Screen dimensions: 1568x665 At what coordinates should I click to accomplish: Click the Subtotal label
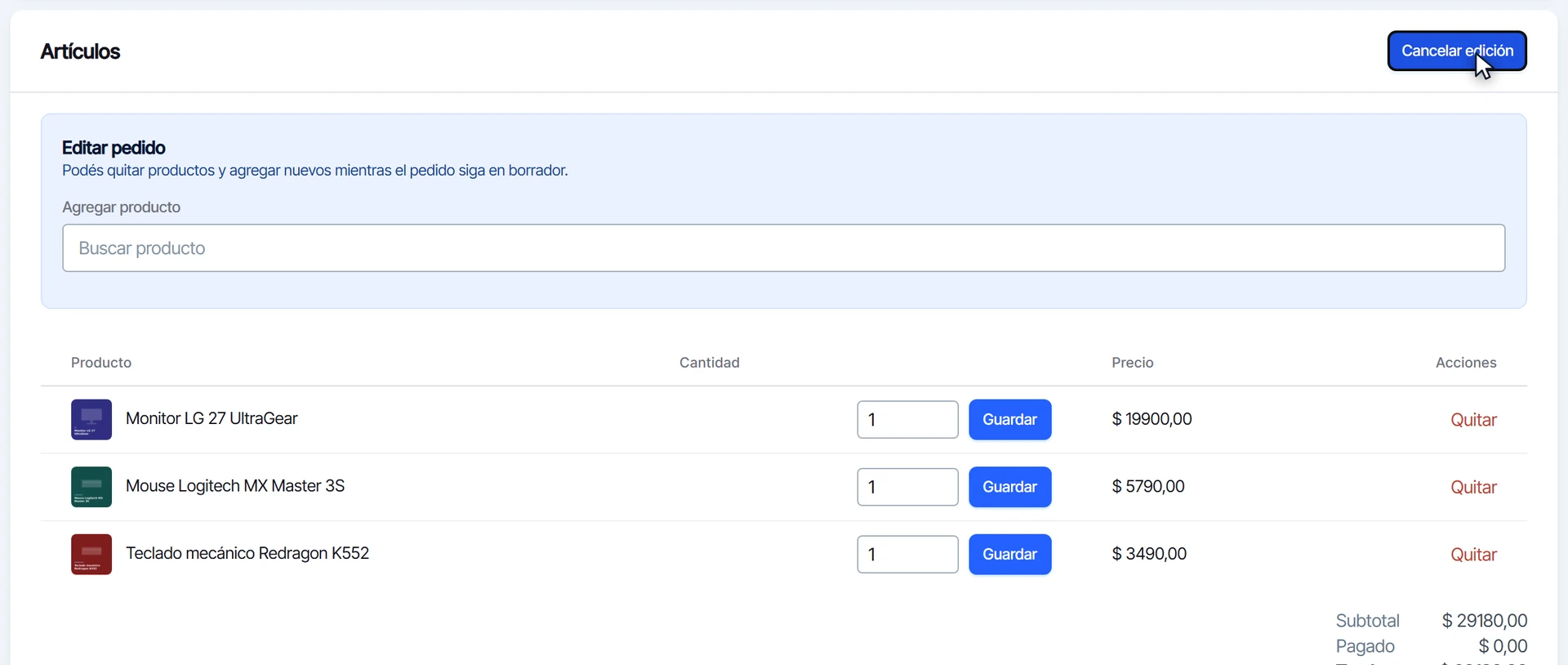click(1368, 621)
